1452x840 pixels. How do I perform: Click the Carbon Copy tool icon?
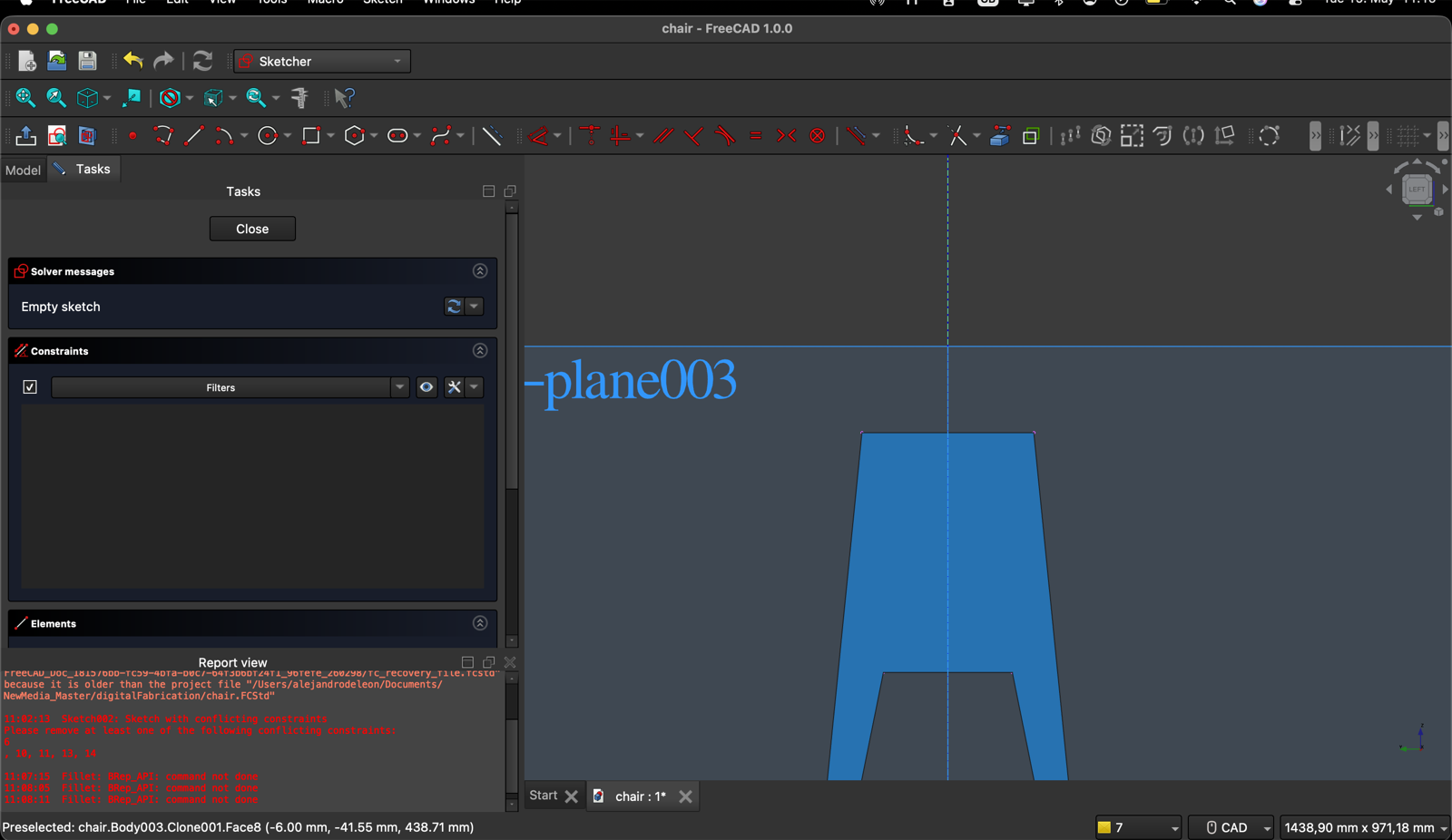(1031, 136)
